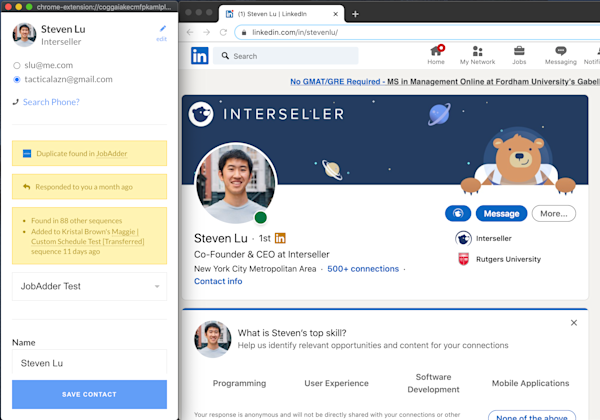Open Messaging in LinkedIn nav
The width and height of the screenshot is (600, 420).
pos(561,55)
